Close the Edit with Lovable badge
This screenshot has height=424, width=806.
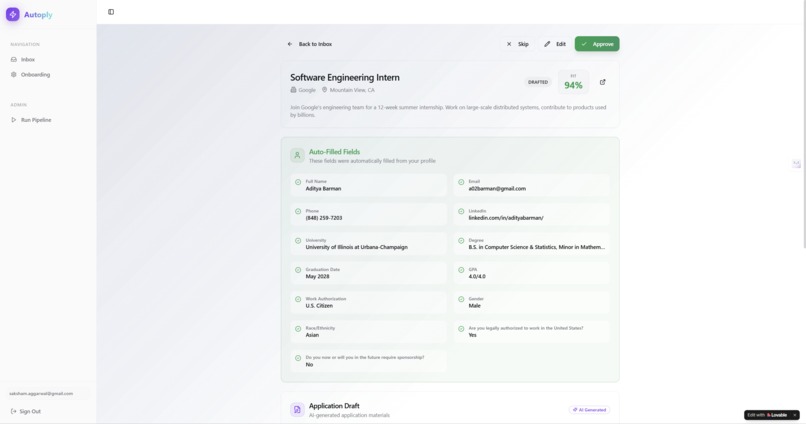click(795, 415)
